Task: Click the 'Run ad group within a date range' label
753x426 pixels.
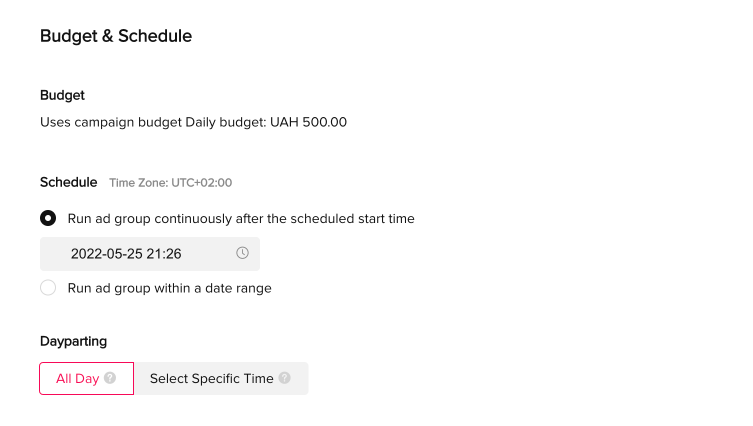Action: tap(170, 288)
